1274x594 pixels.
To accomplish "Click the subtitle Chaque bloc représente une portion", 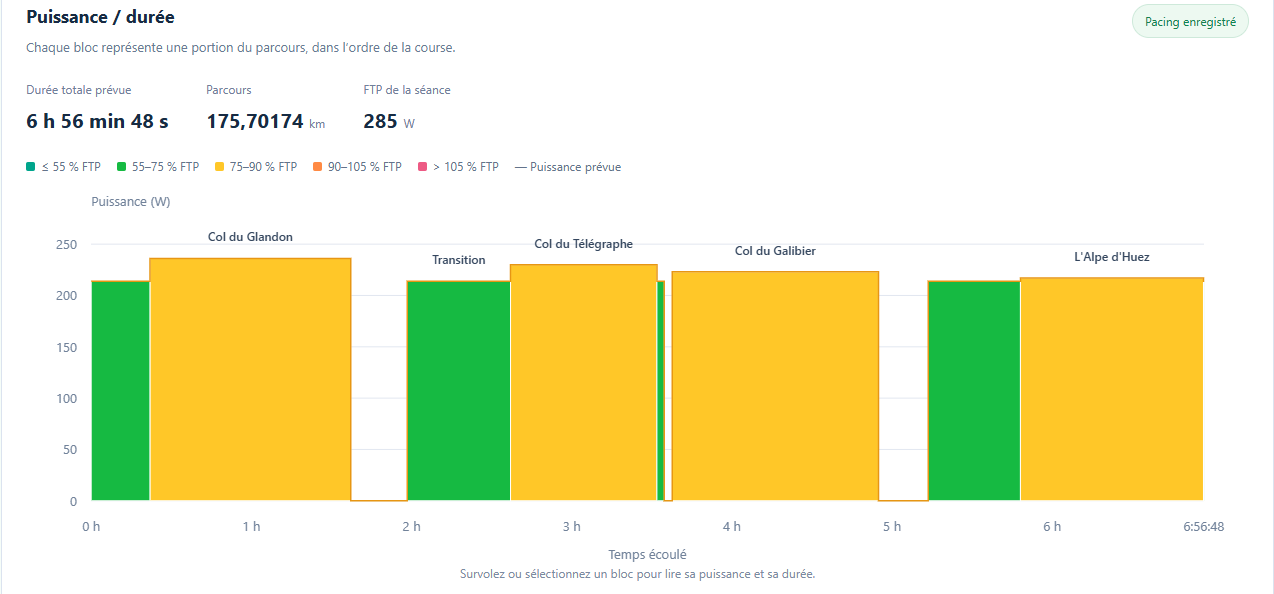I will (241, 47).
